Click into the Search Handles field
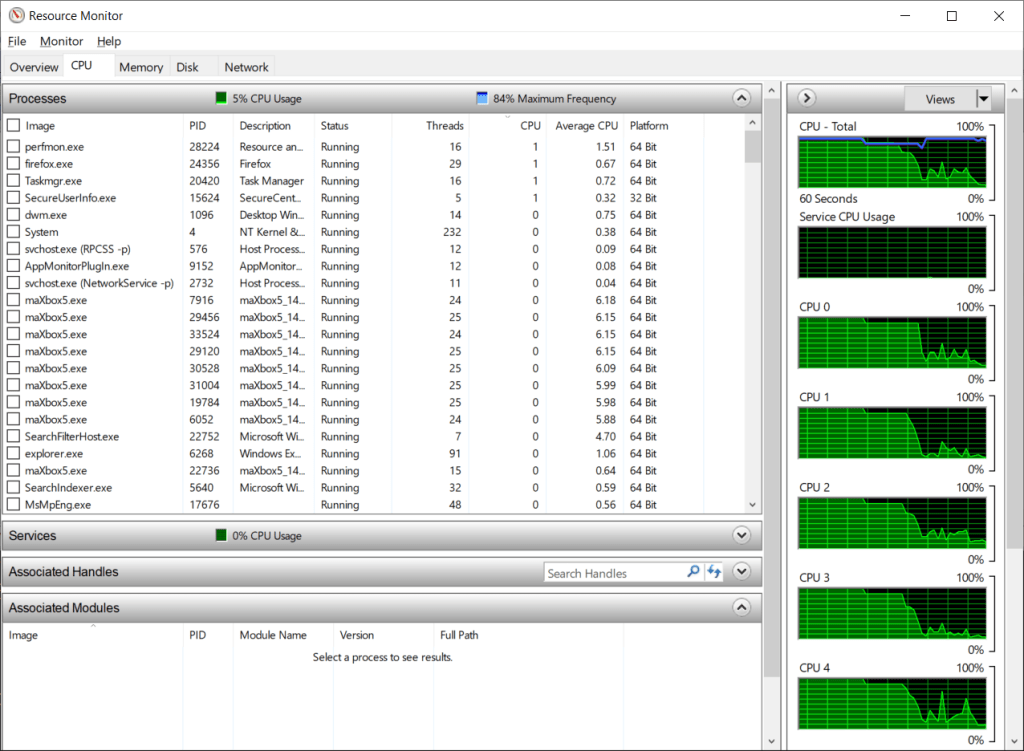1024x751 pixels. click(x=614, y=573)
